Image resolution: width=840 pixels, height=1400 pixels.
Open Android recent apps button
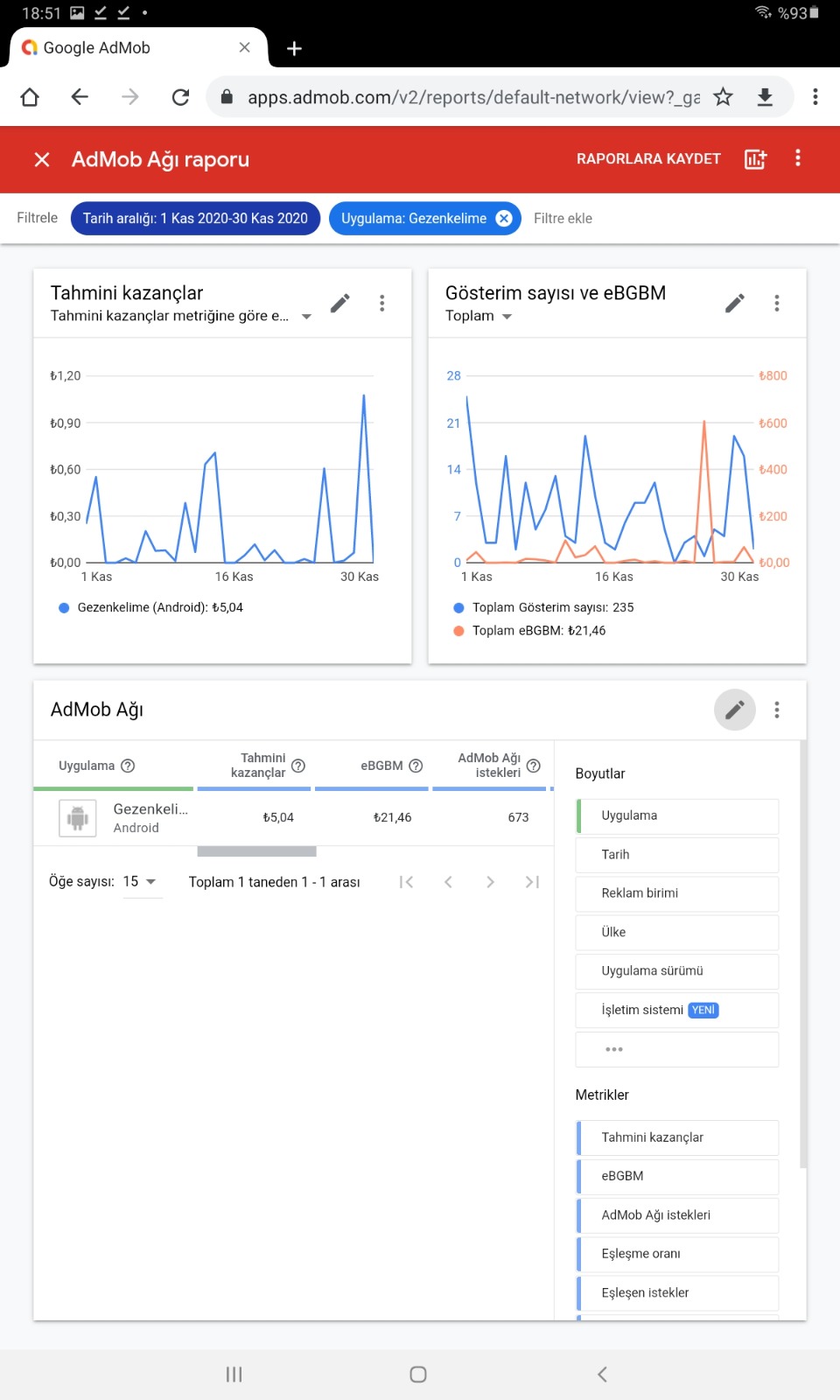click(x=234, y=1375)
